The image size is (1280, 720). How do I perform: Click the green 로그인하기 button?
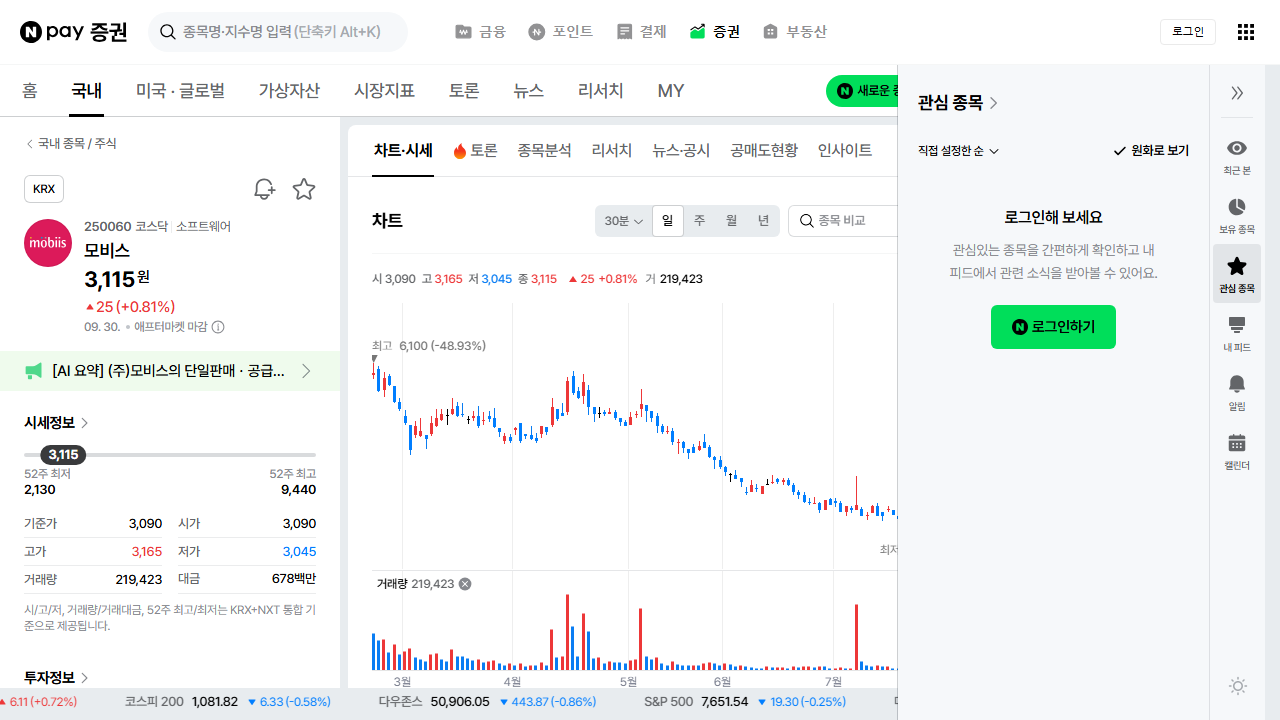click(1053, 327)
